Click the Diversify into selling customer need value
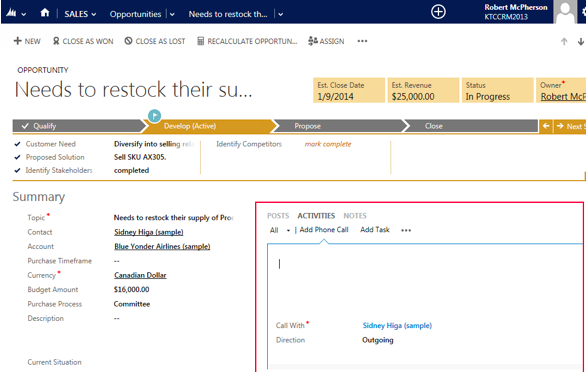The height and width of the screenshot is (377, 588). click(x=154, y=144)
